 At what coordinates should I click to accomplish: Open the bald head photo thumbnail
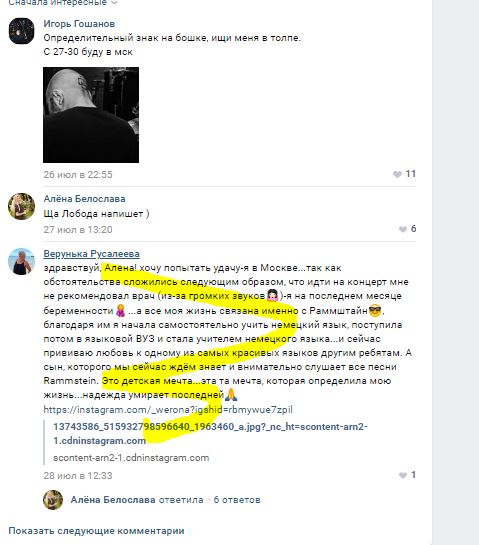[91, 115]
